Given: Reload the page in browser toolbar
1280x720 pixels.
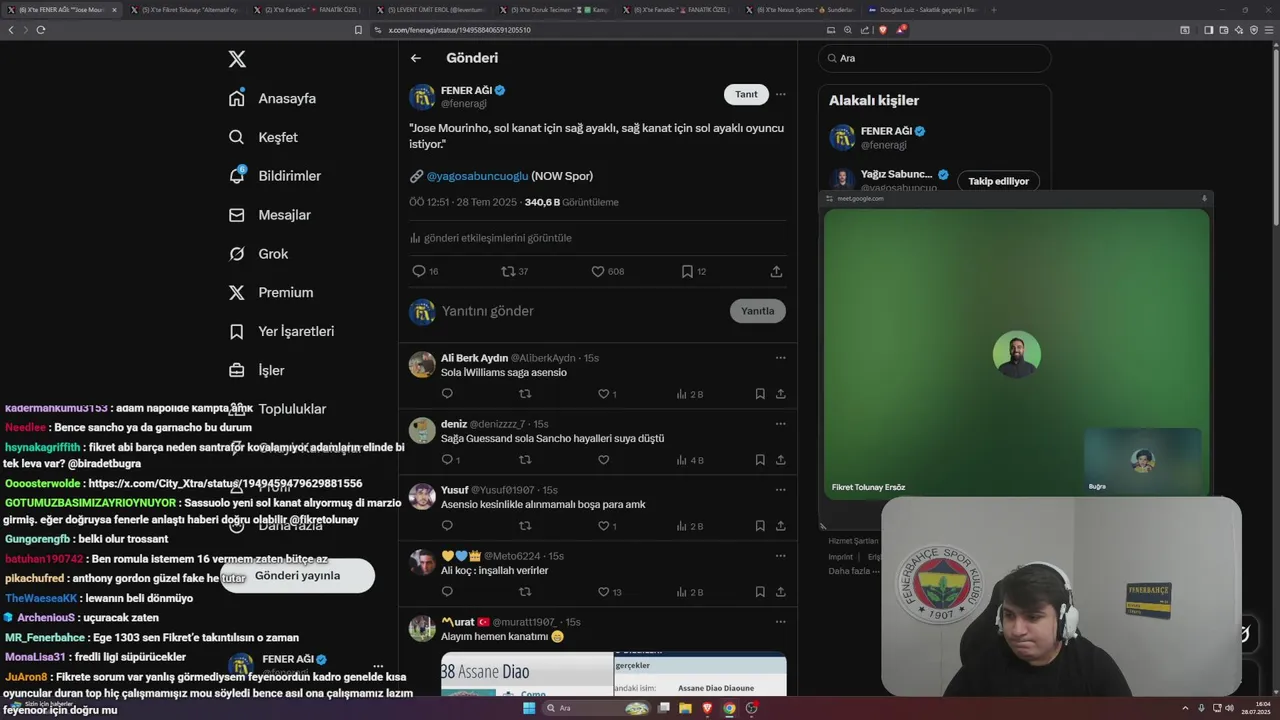Looking at the screenshot, I should (41, 30).
